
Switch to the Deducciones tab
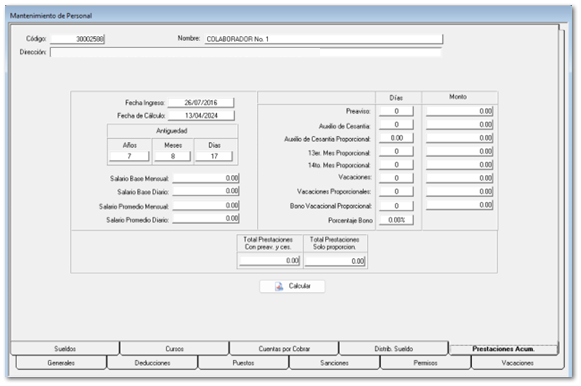[152, 363]
